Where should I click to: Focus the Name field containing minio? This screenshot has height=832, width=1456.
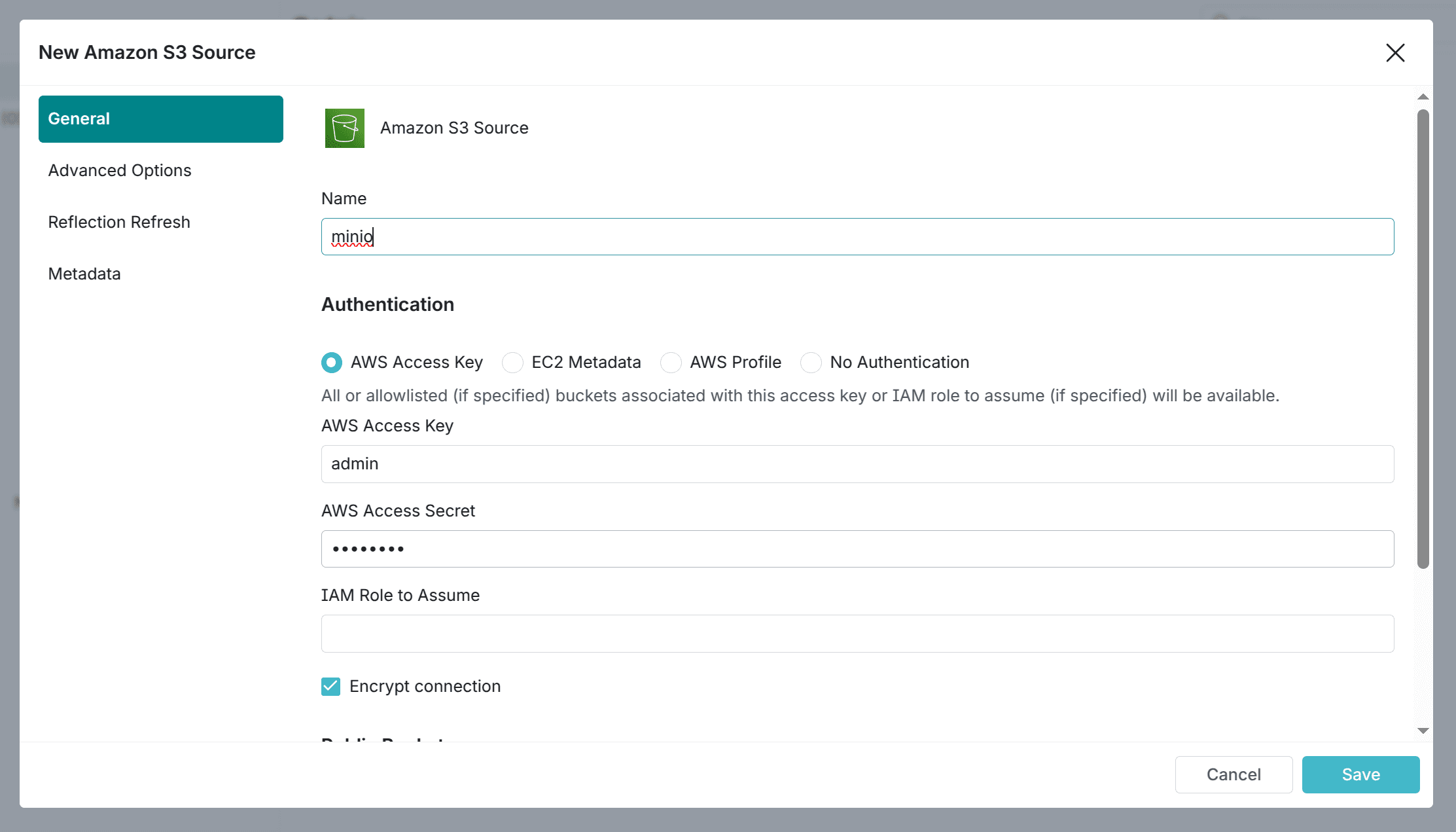click(857, 237)
